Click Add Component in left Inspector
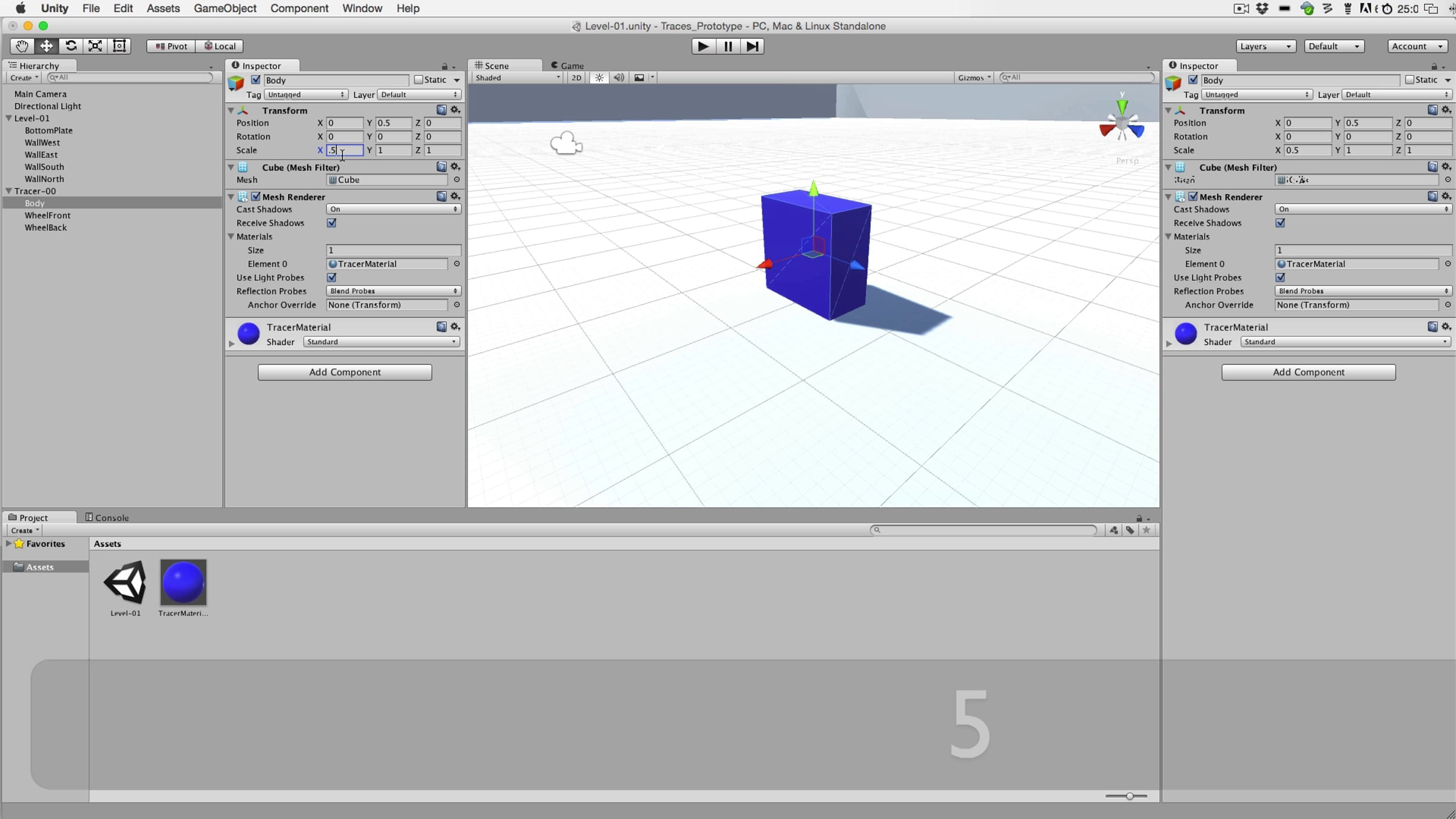Image resolution: width=1456 pixels, height=819 pixels. coord(345,372)
